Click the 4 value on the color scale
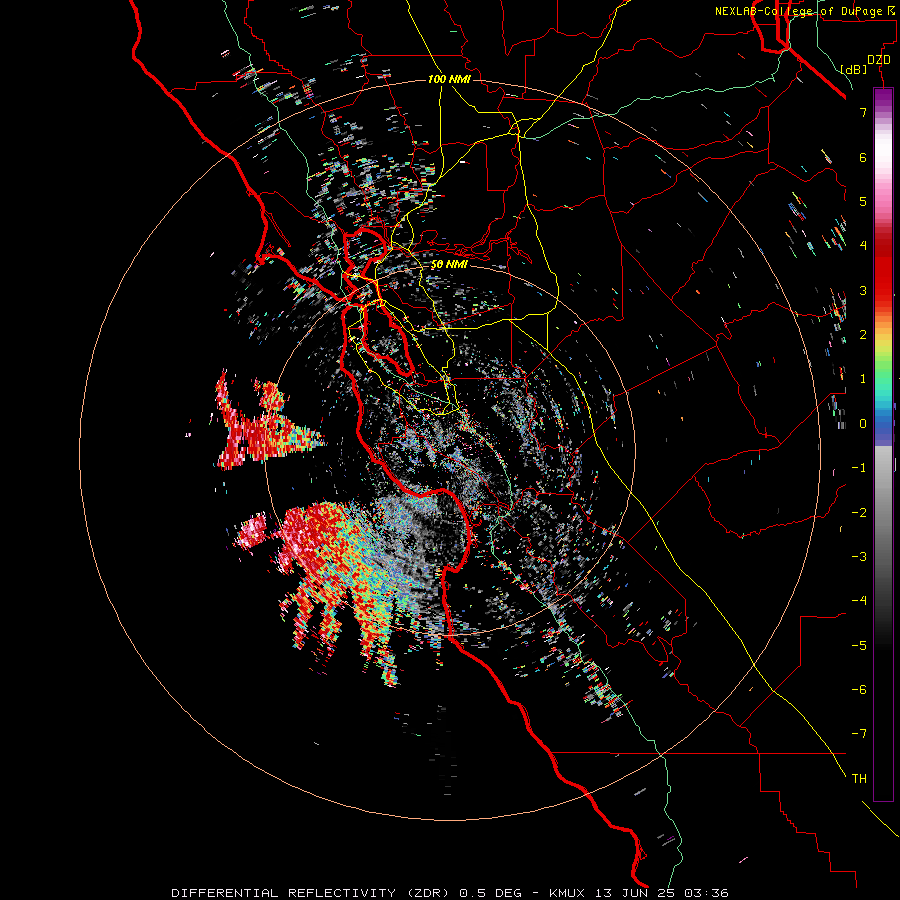 coord(863,246)
